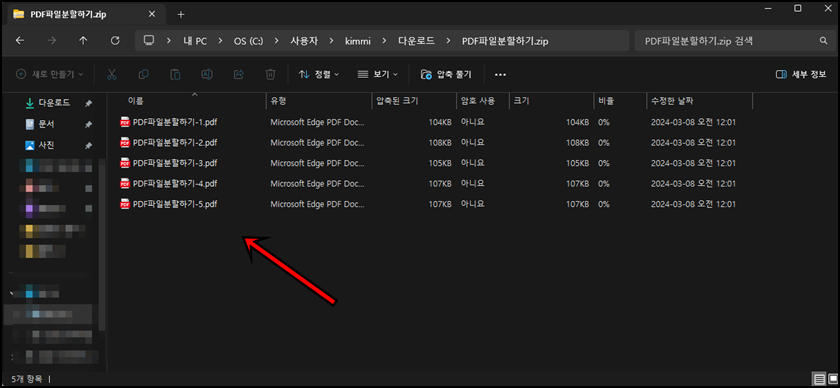This screenshot has height=388, width=840.
Task: Sort by 크기 column header
Action: coord(522,101)
